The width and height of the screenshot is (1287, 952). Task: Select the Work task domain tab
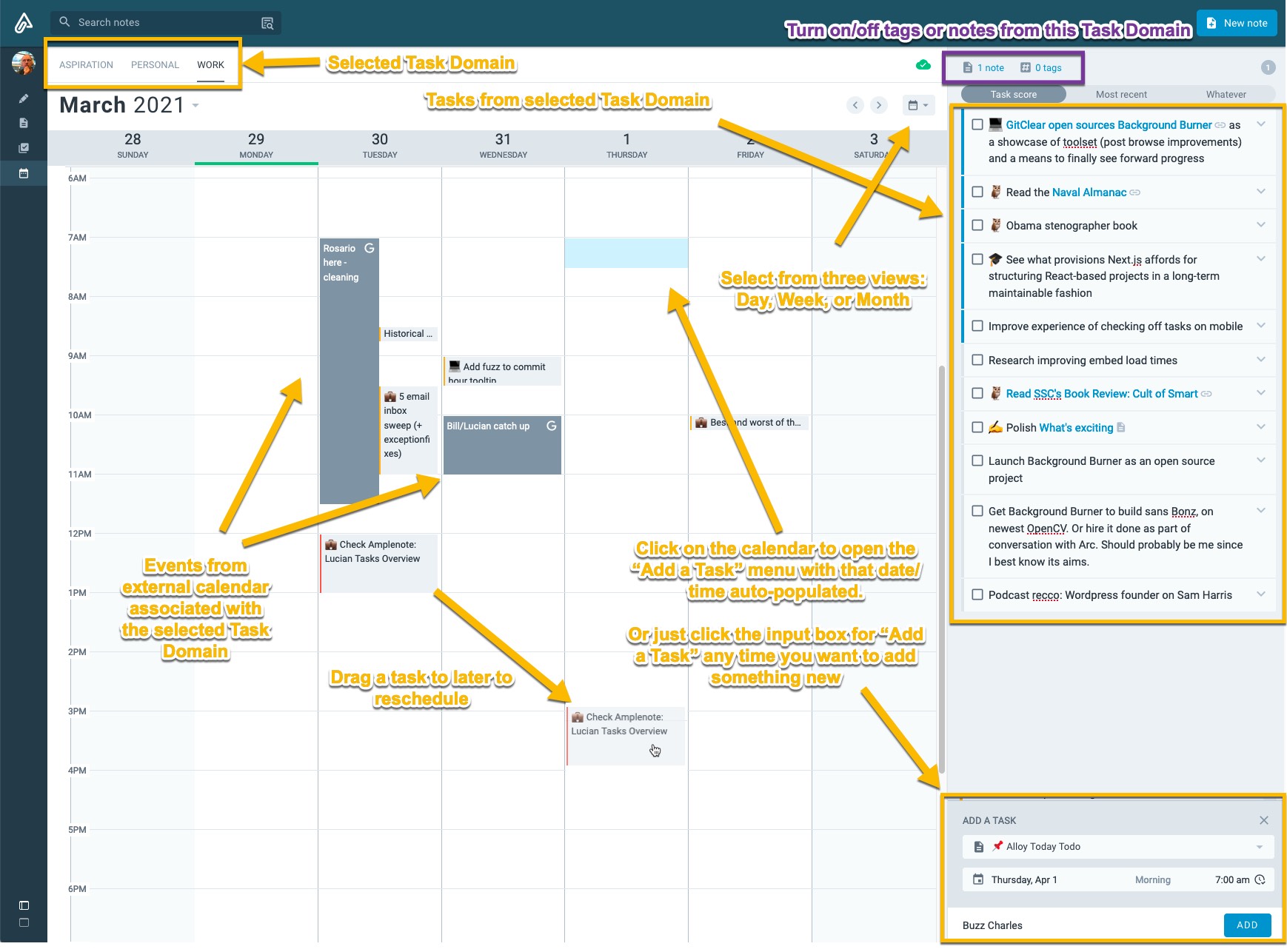pos(210,65)
